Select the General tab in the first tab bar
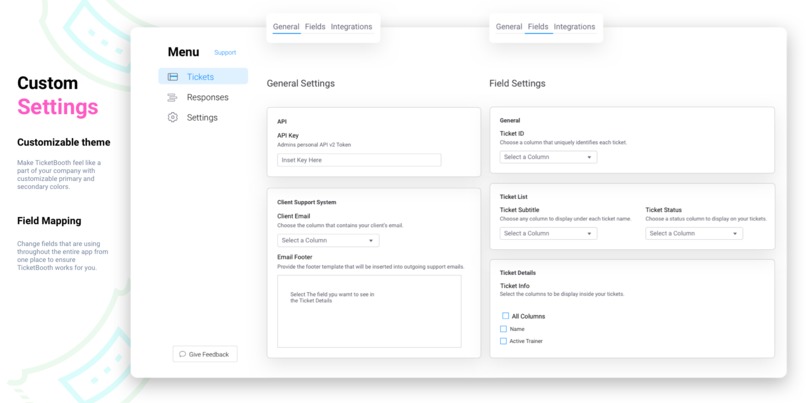This screenshot has width=806, height=403. 286,27
